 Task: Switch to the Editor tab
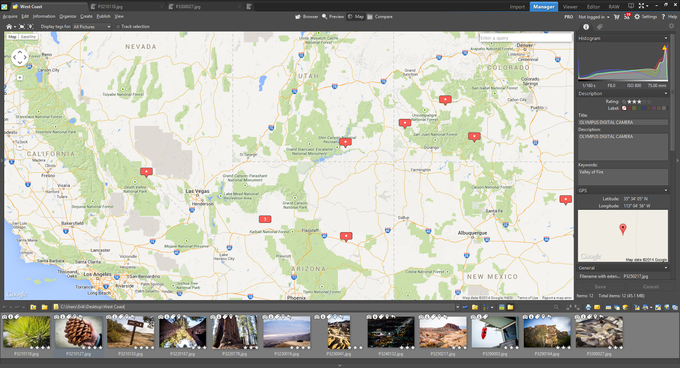point(593,7)
